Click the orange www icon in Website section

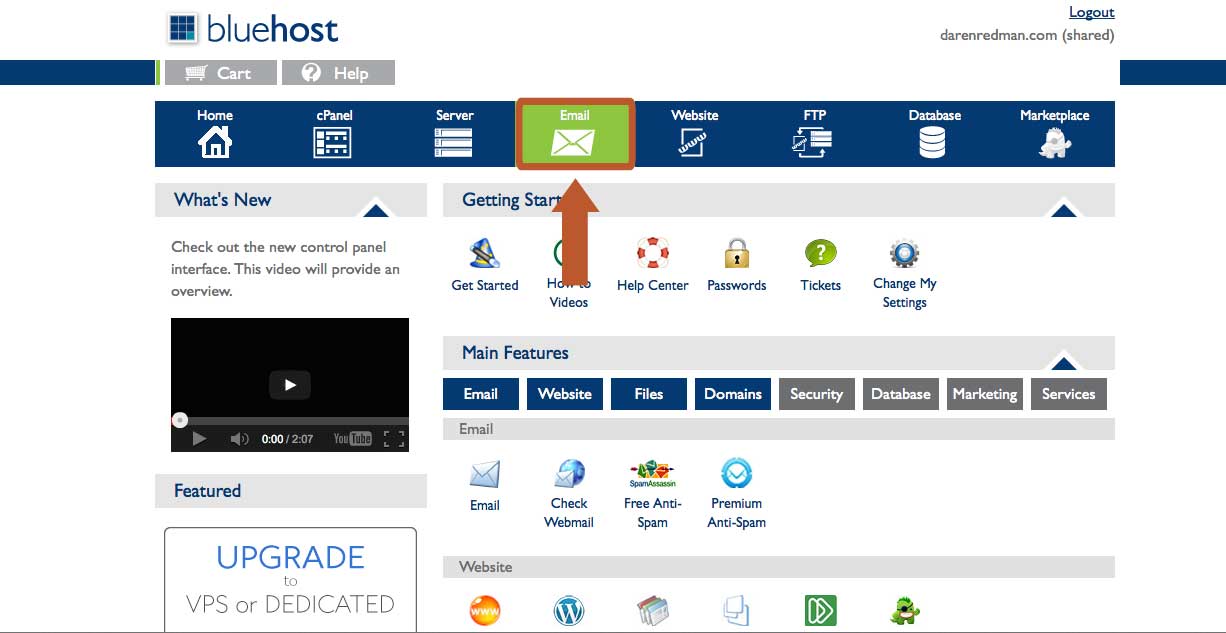(x=485, y=610)
